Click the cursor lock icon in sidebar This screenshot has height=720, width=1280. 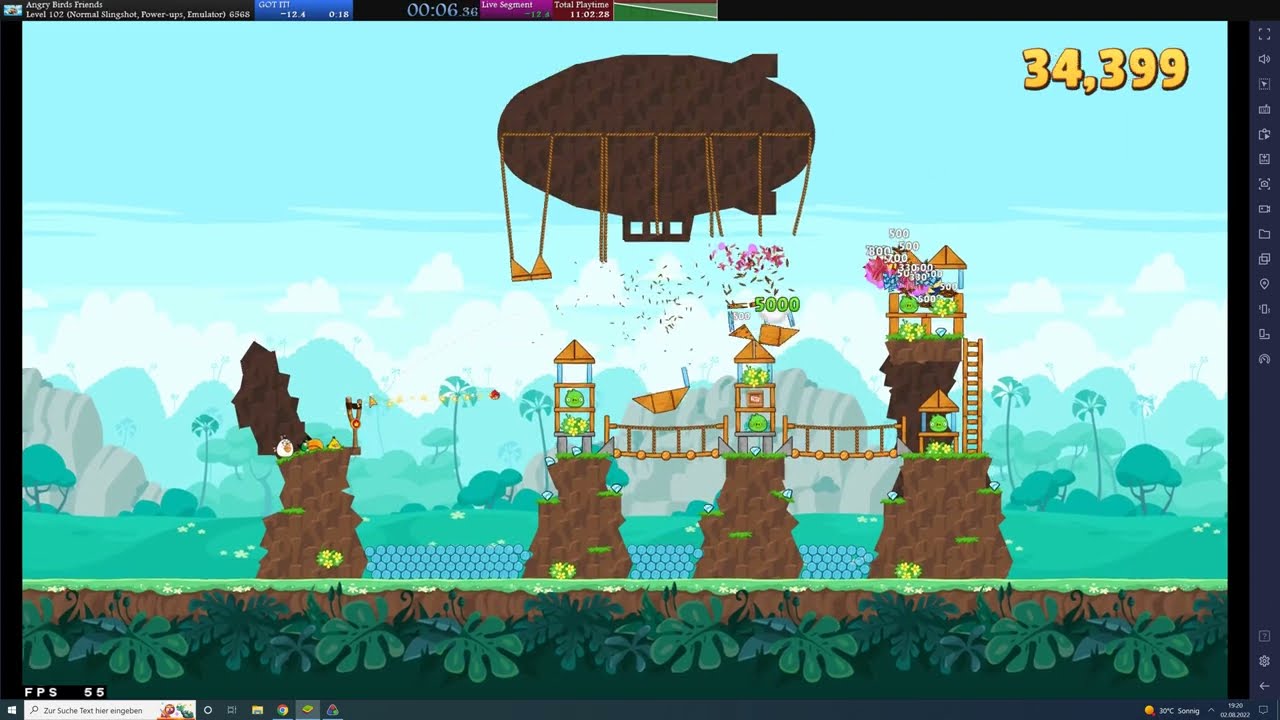1264,84
